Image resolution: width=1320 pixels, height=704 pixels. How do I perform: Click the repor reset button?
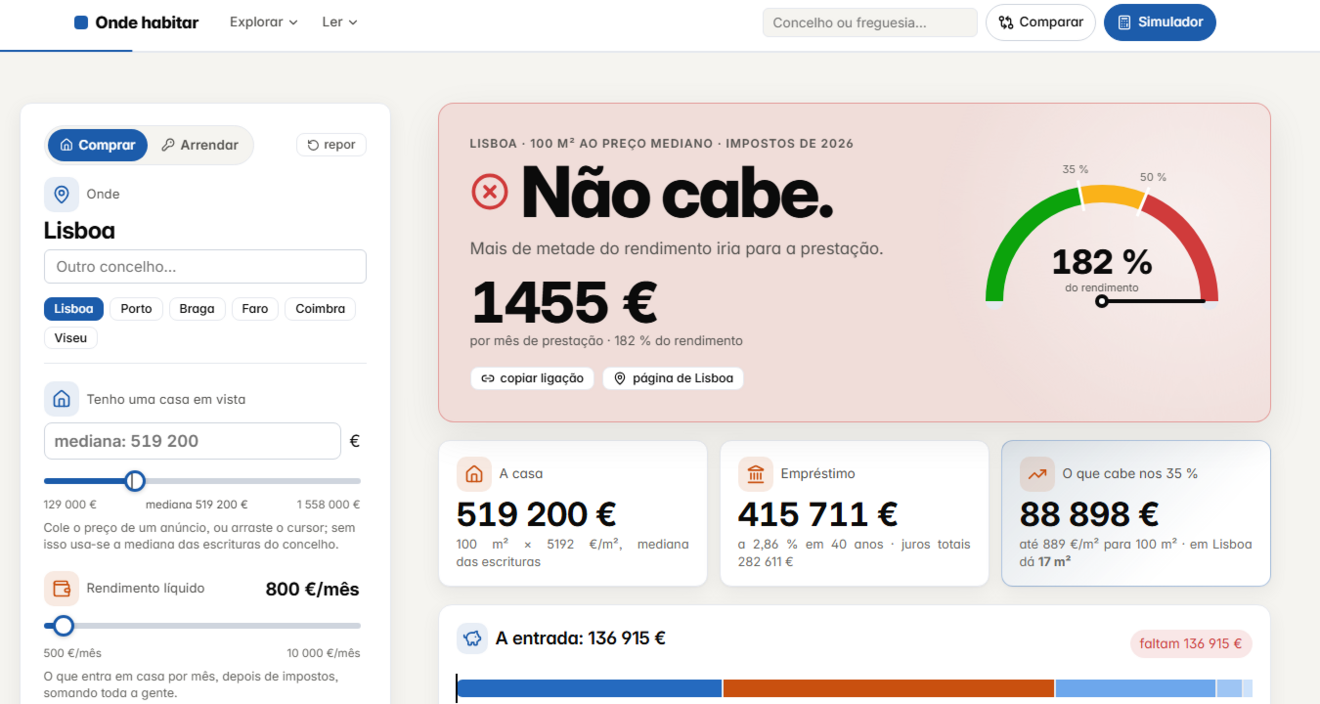pos(331,145)
